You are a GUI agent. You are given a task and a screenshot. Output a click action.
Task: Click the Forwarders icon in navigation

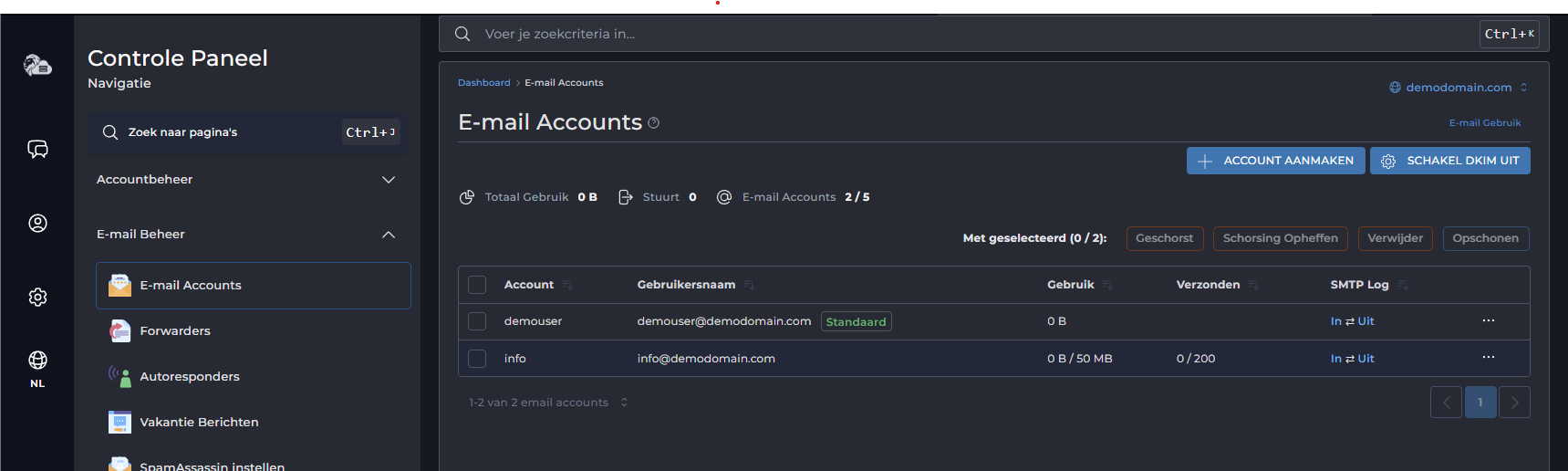pos(119,330)
